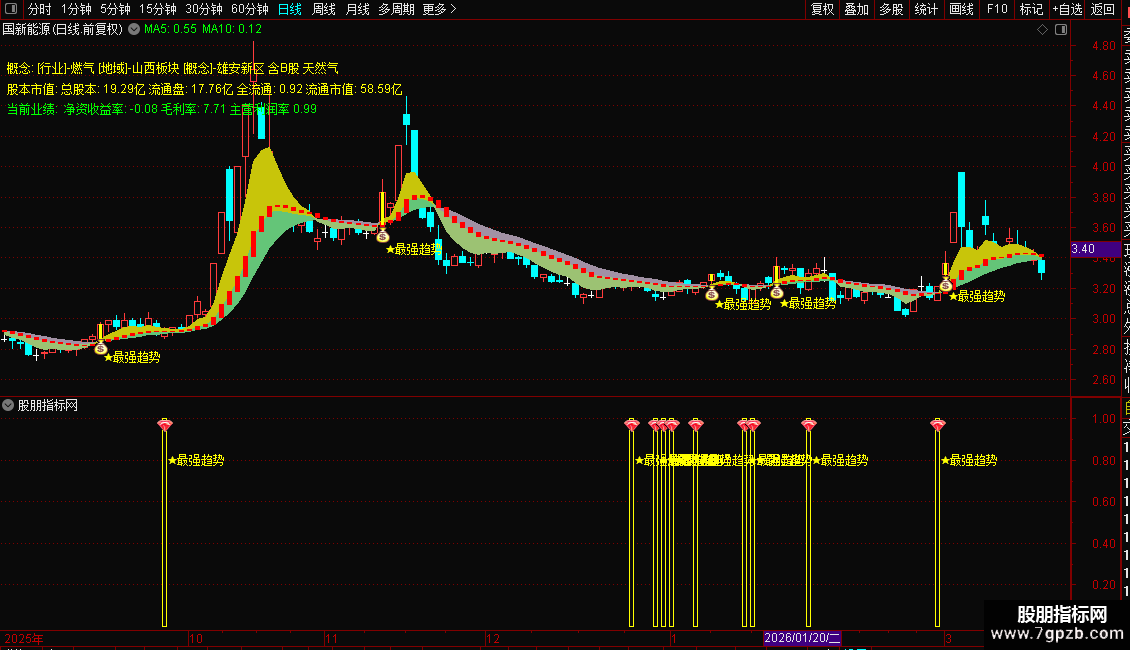Click the last red diamond marker before March
The image size is (1130, 650).
938,424
